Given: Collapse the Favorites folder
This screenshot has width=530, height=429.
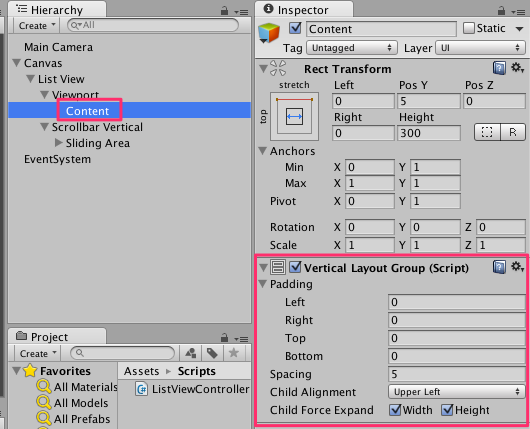Looking at the screenshot, I should 16,371.
